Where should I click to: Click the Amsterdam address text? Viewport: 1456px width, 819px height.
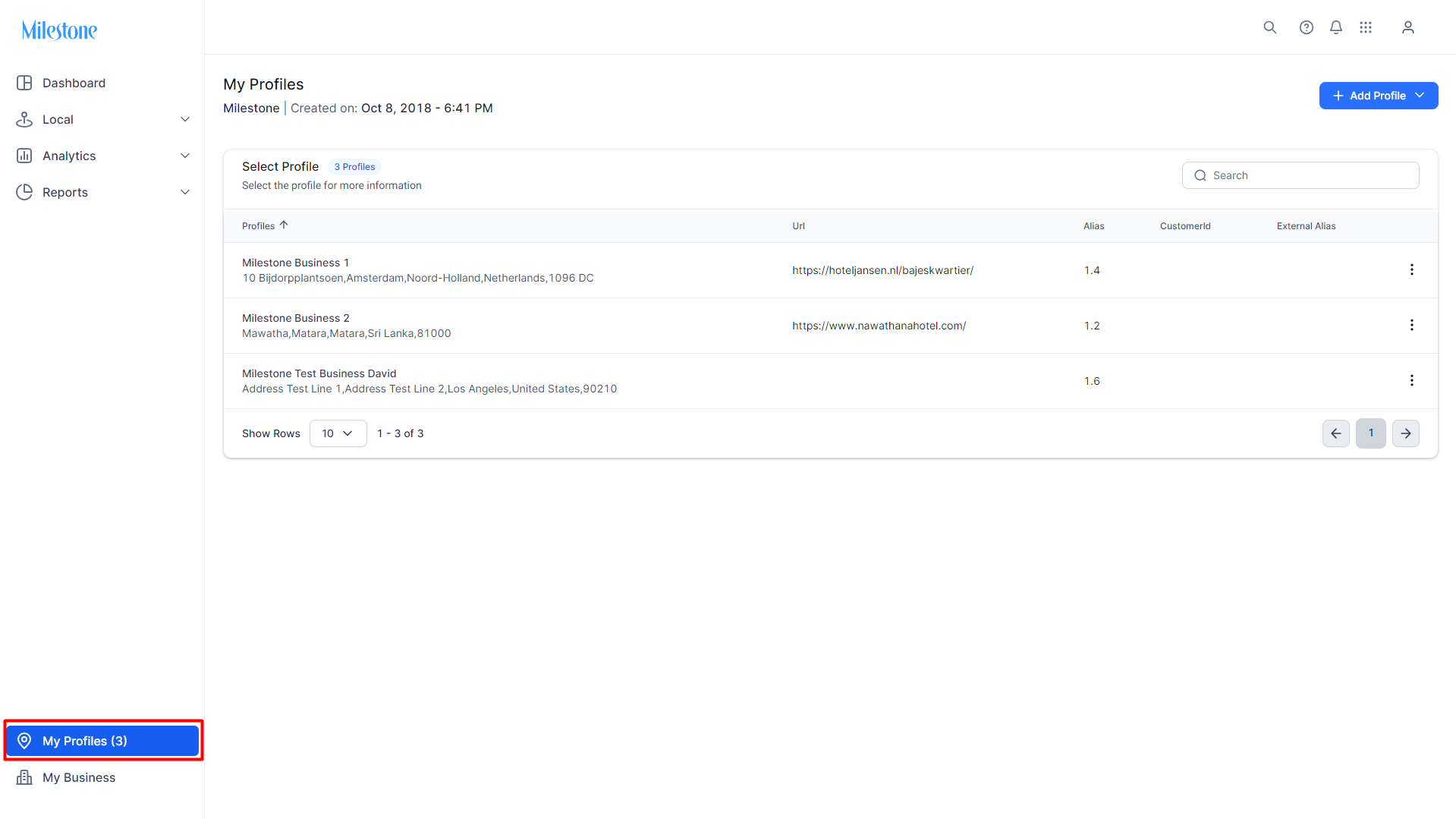click(417, 278)
